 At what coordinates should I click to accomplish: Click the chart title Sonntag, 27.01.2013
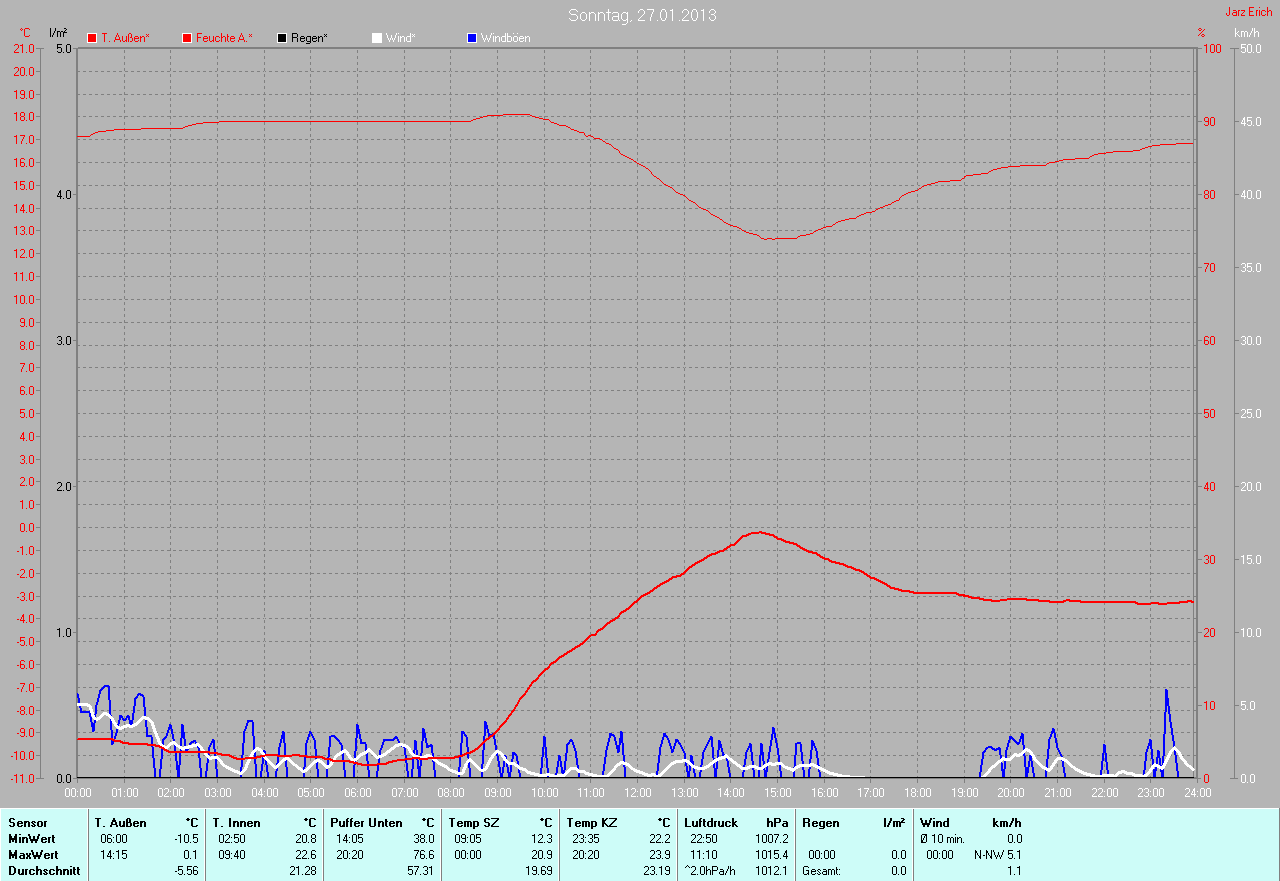(x=642, y=15)
